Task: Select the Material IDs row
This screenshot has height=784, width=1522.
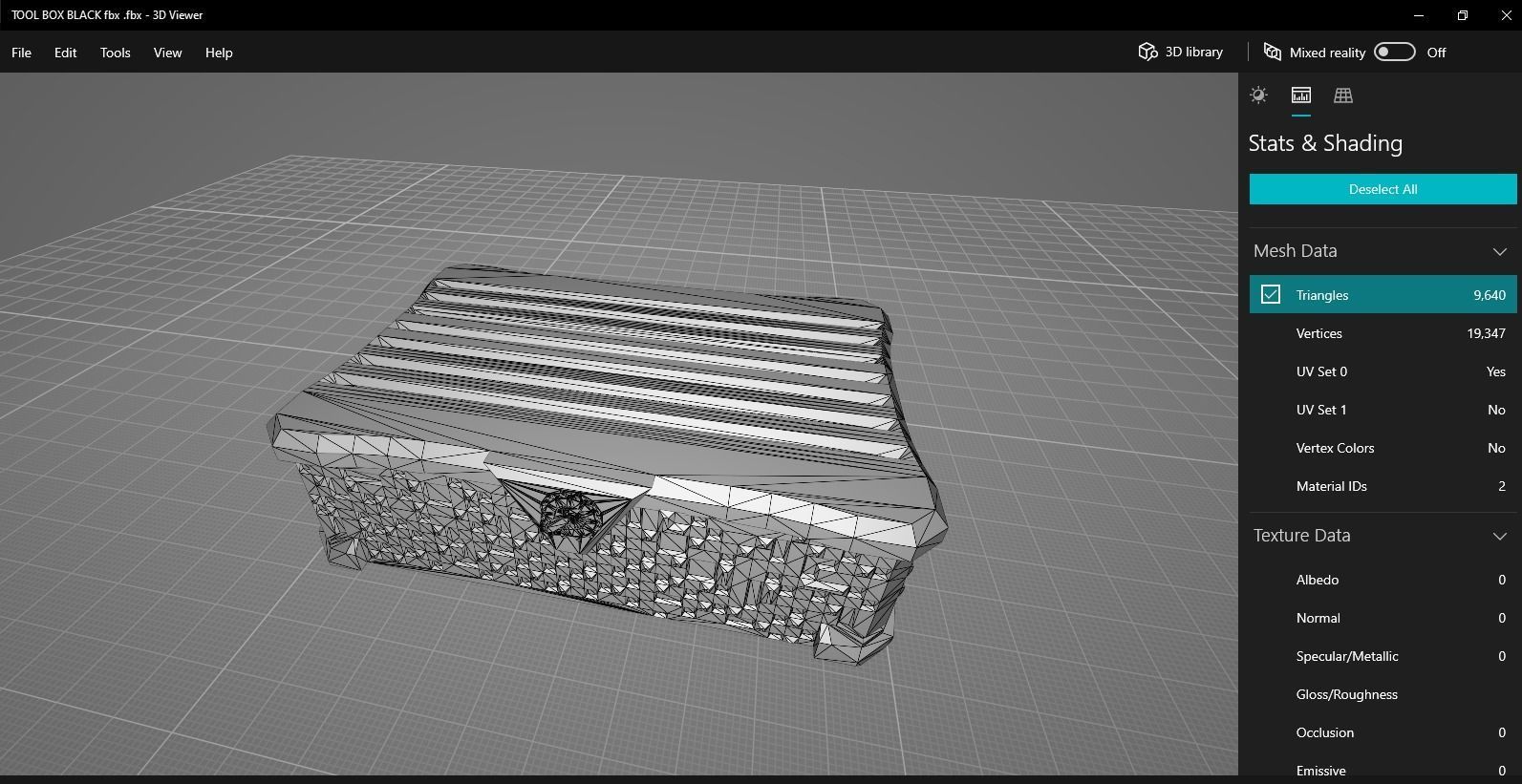Action: 1383,486
